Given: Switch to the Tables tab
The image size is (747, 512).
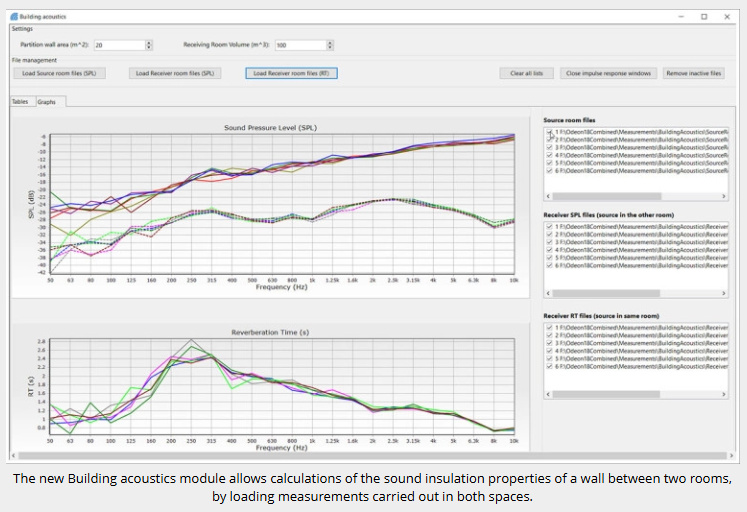Looking at the screenshot, I should (x=20, y=101).
